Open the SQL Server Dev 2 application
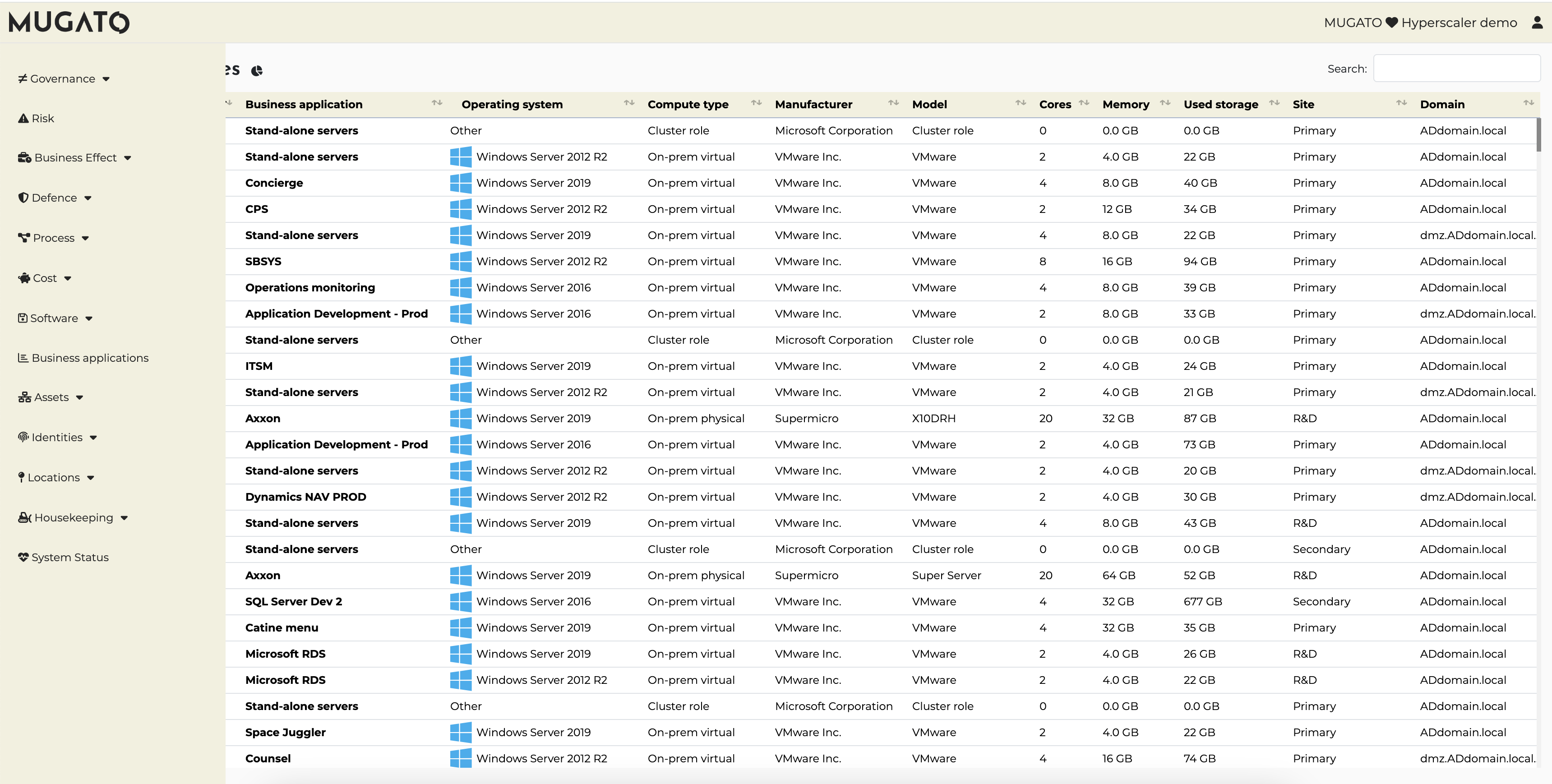1552x784 pixels. click(x=293, y=601)
